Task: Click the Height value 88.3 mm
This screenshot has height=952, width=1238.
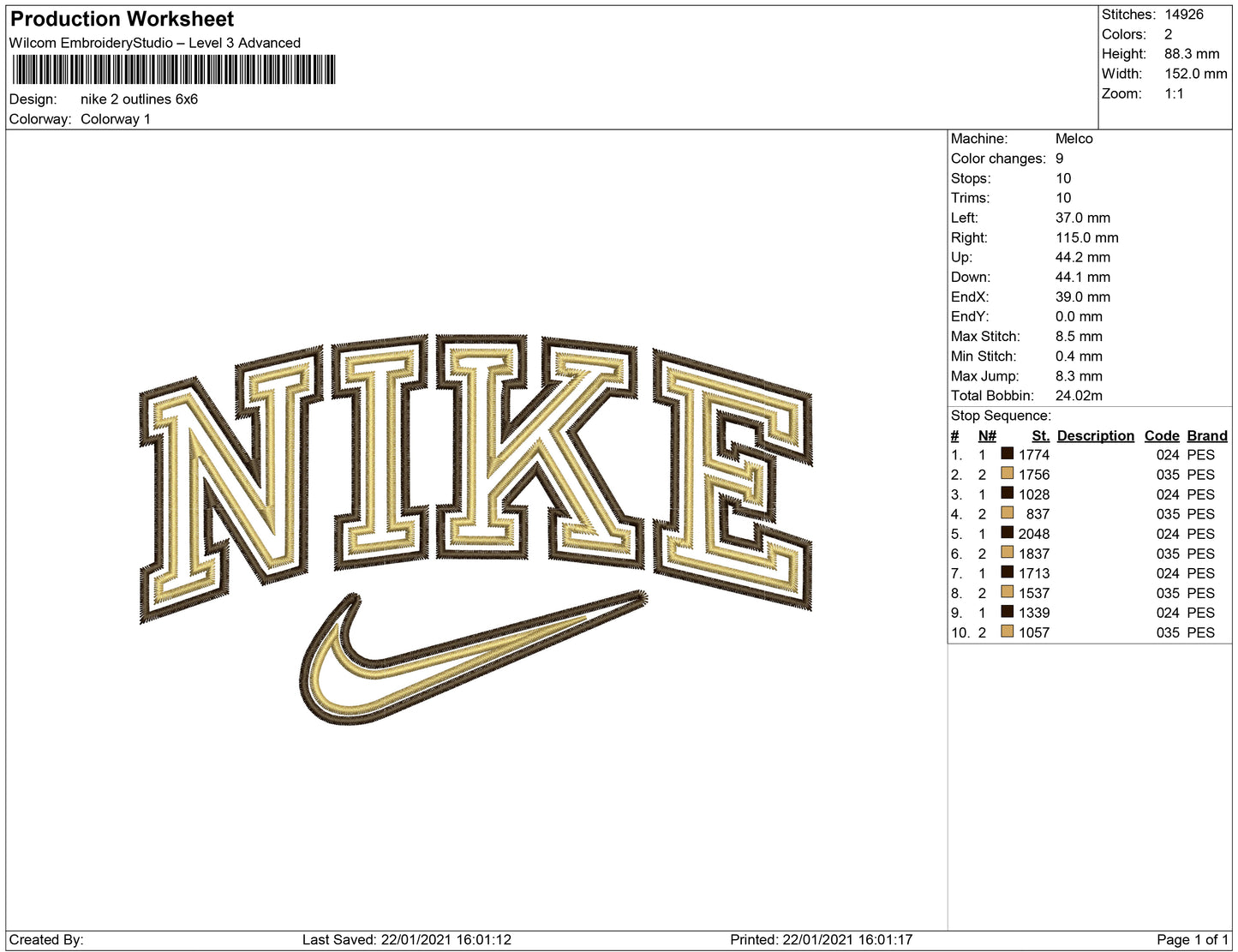Action: [x=1192, y=54]
